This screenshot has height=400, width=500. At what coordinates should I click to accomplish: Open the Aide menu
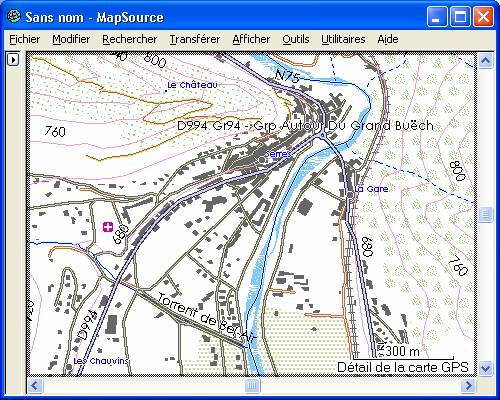pyautogui.click(x=388, y=39)
